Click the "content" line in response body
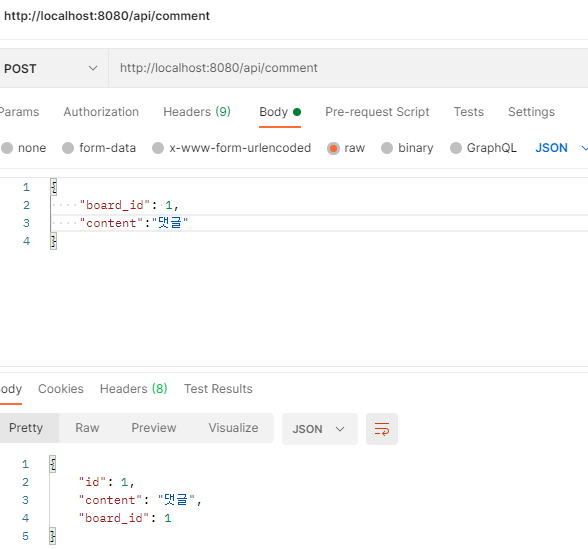The width and height of the screenshot is (588, 549). [x=140, y=500]
